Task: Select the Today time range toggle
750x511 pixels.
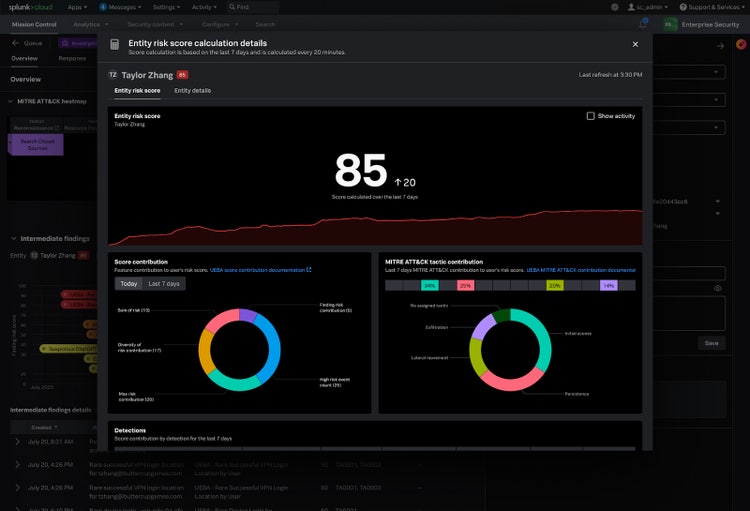Action: (x=129, y=284)
